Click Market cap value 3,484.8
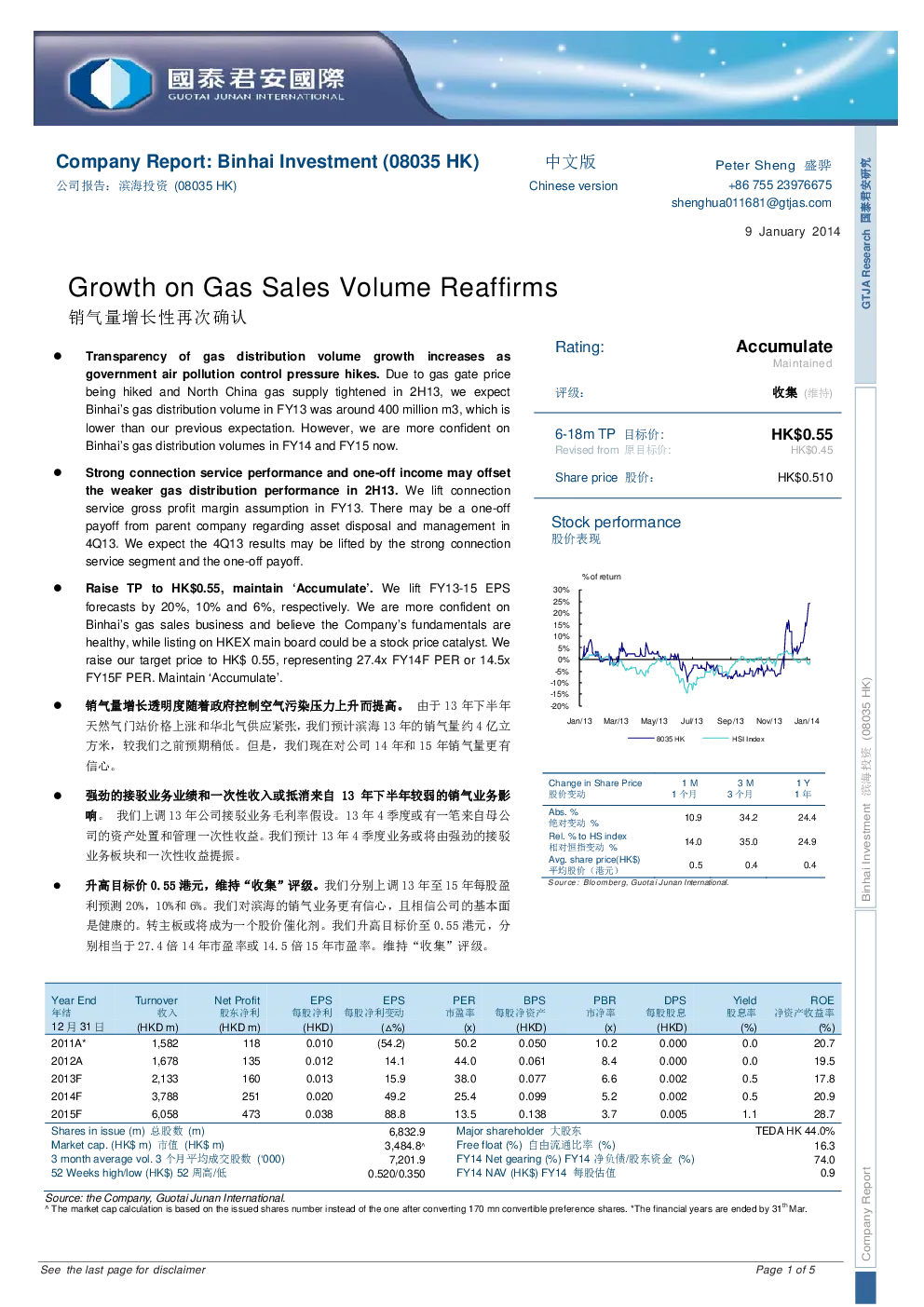 click(x=405, y=1147)
